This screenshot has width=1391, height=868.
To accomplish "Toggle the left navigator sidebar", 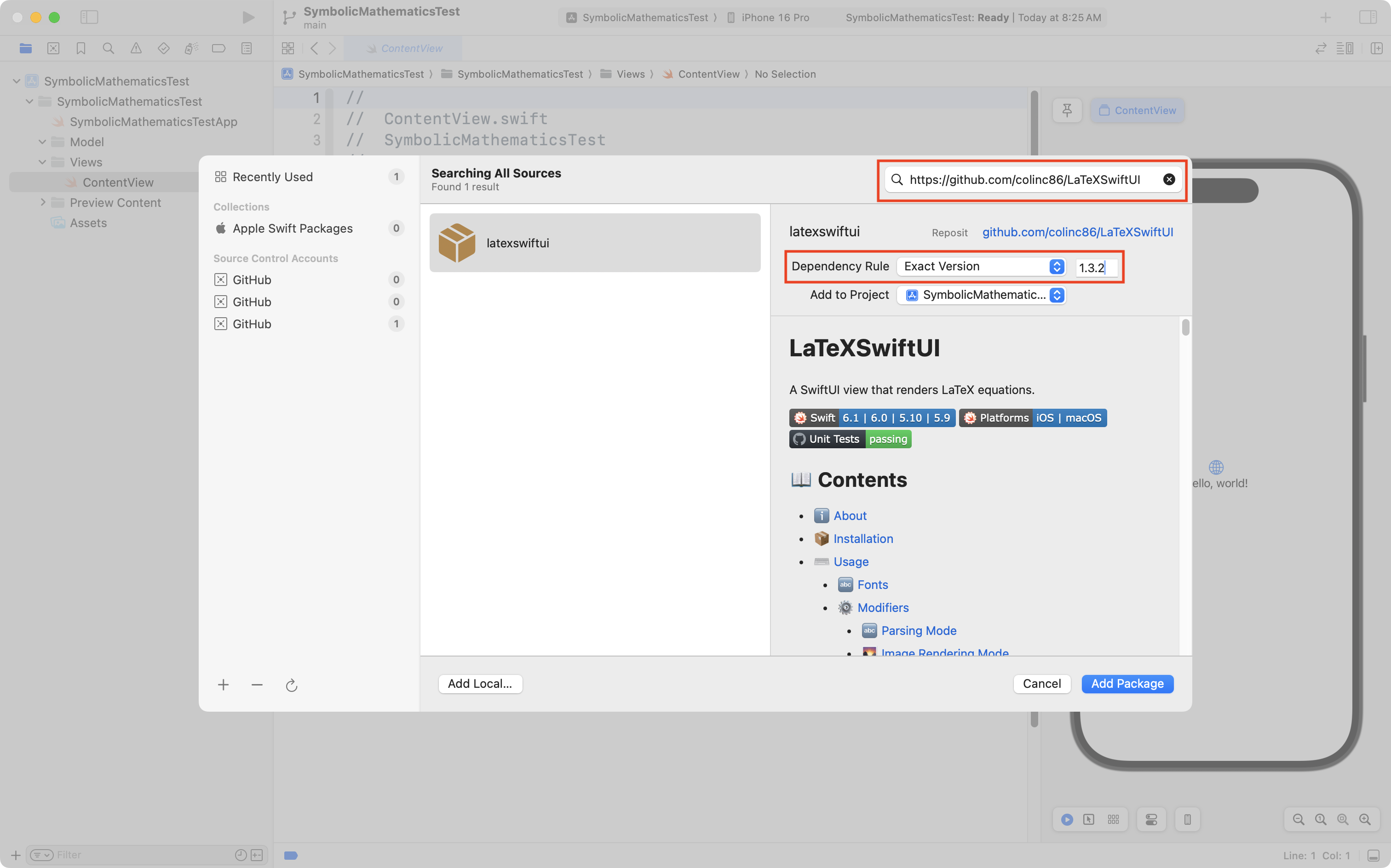I will (x=89, y=17).
